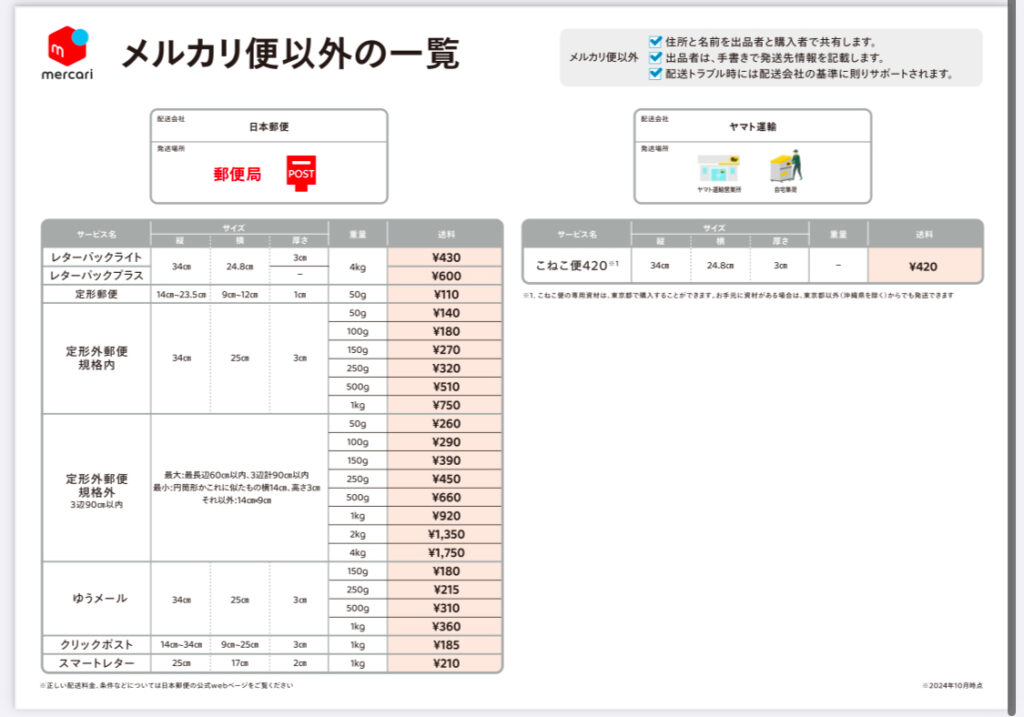Click the メルカリ便以外 label in the gray box

coord(603,57)
